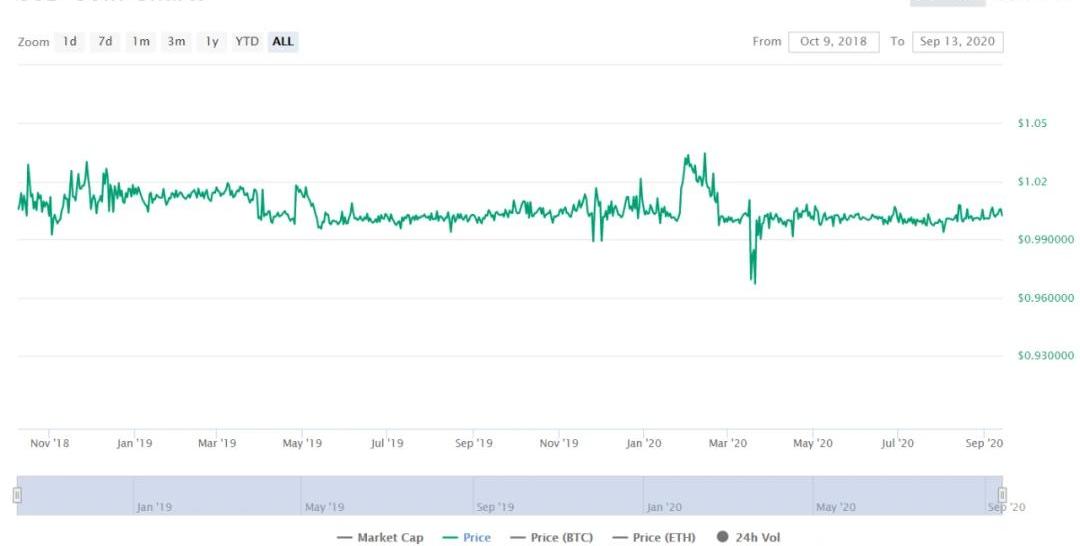The height and width of the screenshot is (546, 1080).
Task: Click the From date field Oct 9, 2018
Action: (x=834, y=42)
